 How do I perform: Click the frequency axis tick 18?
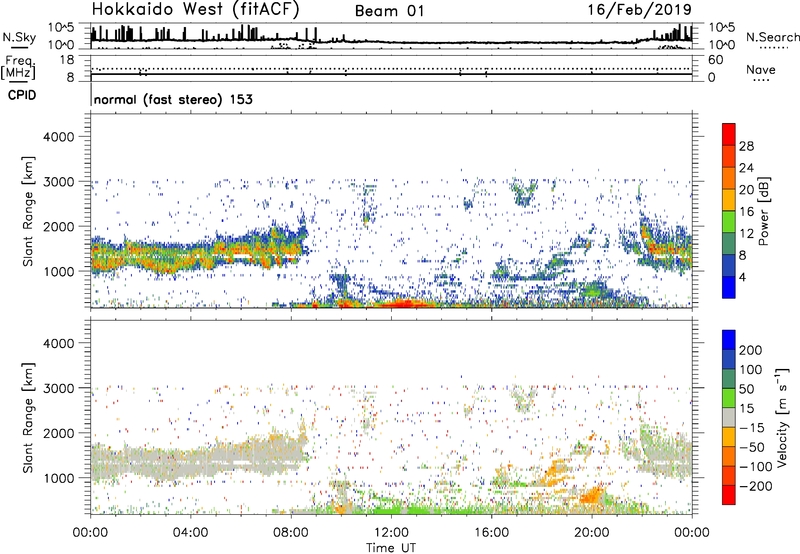[67, 60]
